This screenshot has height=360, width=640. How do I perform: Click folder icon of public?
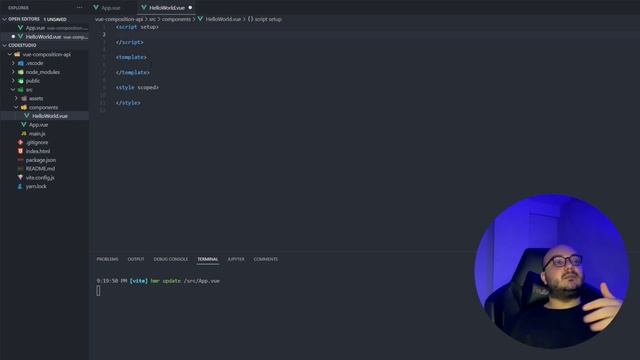coord(20,81)
